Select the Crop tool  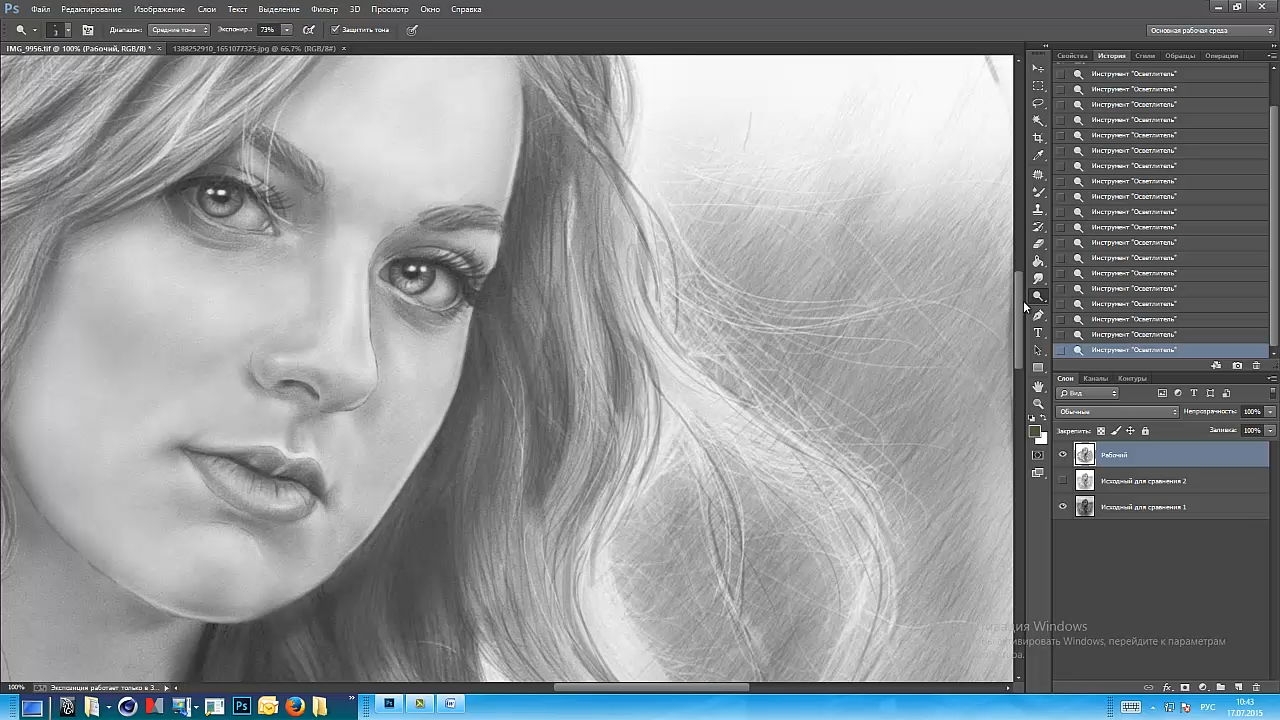pyautogui.click(x=1038, y=138)
